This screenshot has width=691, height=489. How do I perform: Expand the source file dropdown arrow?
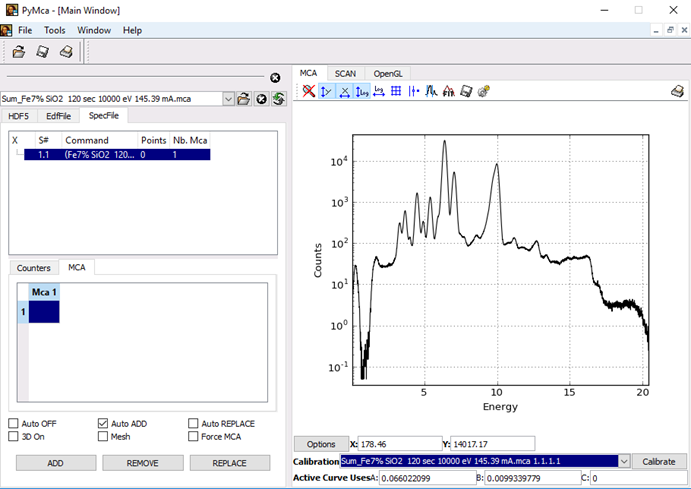tap(228, 99)
